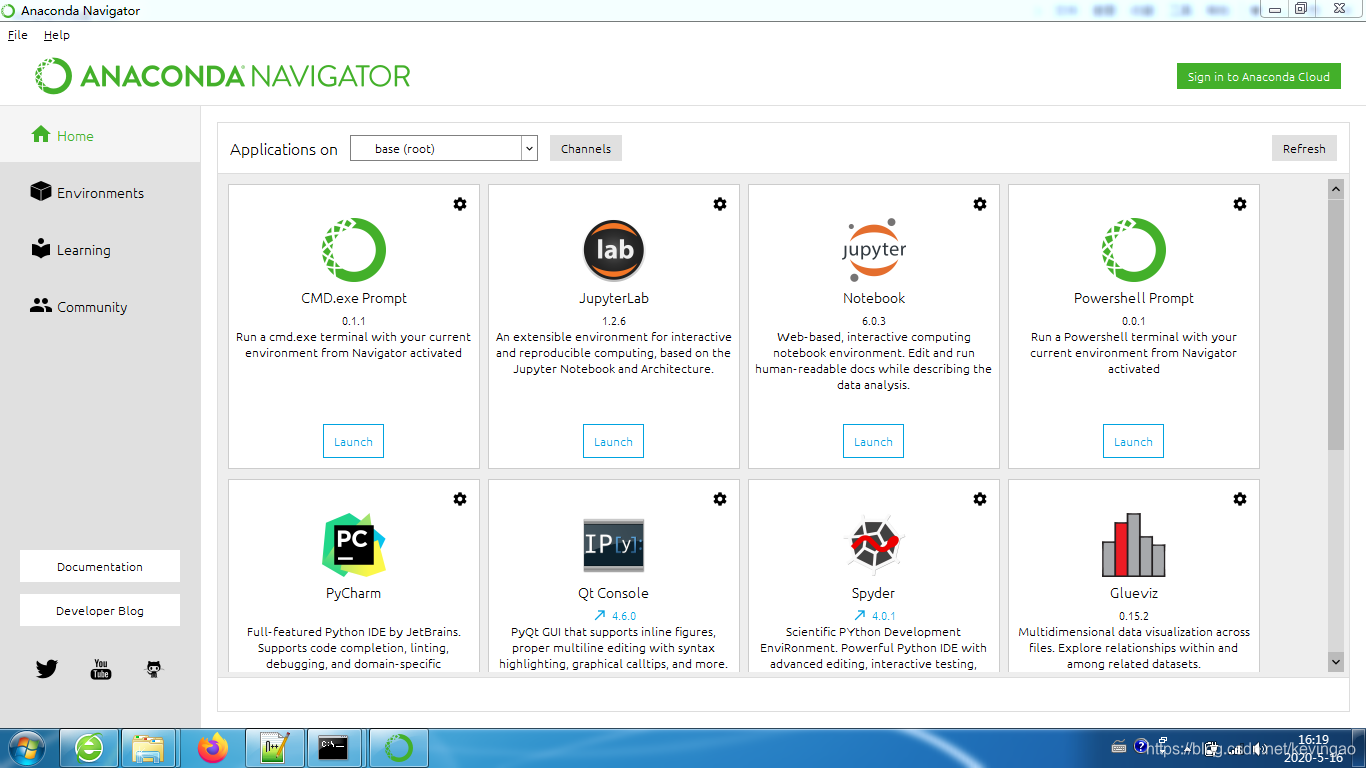Click the Qt Console version 4.6.0

624,616
